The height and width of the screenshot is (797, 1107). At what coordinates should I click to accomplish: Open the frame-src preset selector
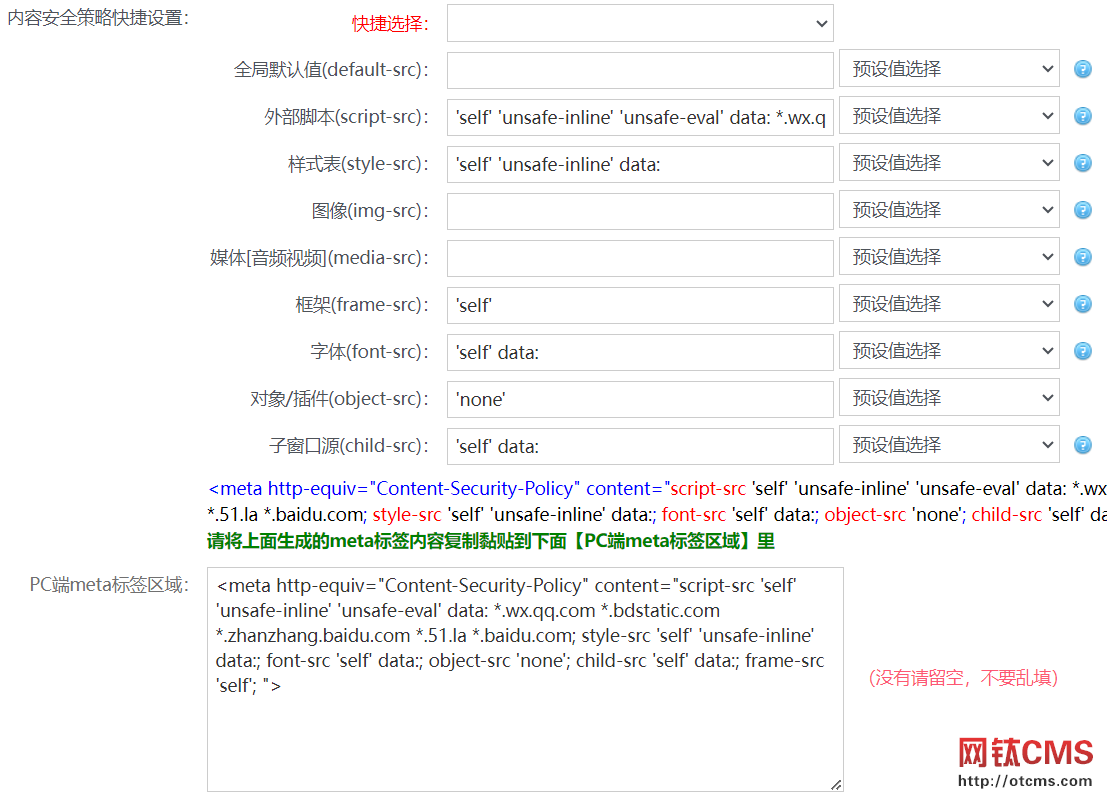pyautogui.click(x=948, y=303)
